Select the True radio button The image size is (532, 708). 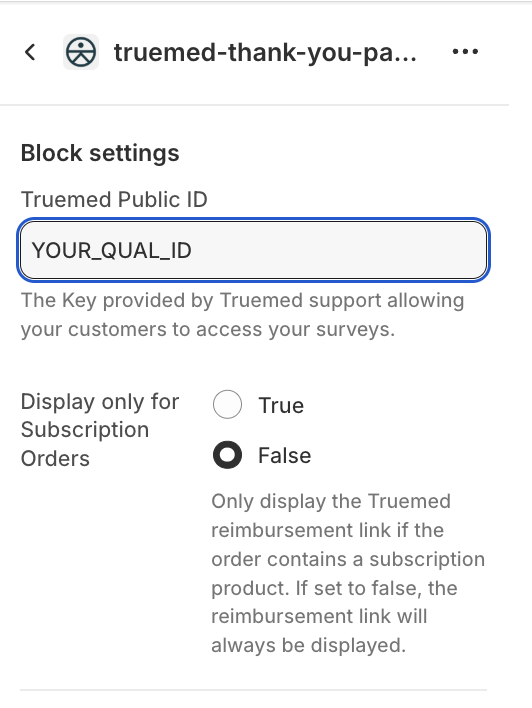coord(227,404)
